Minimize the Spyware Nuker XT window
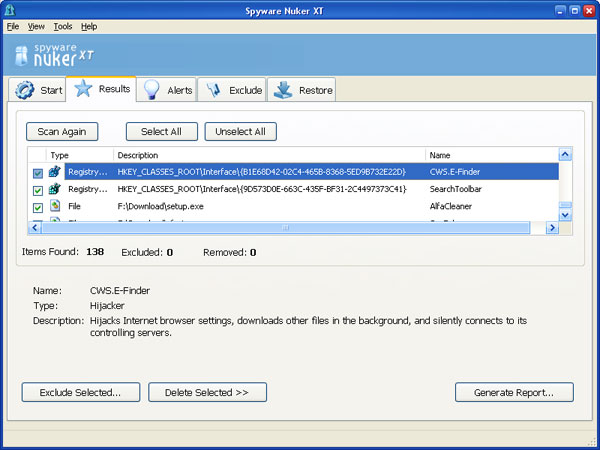 (560, 11)
